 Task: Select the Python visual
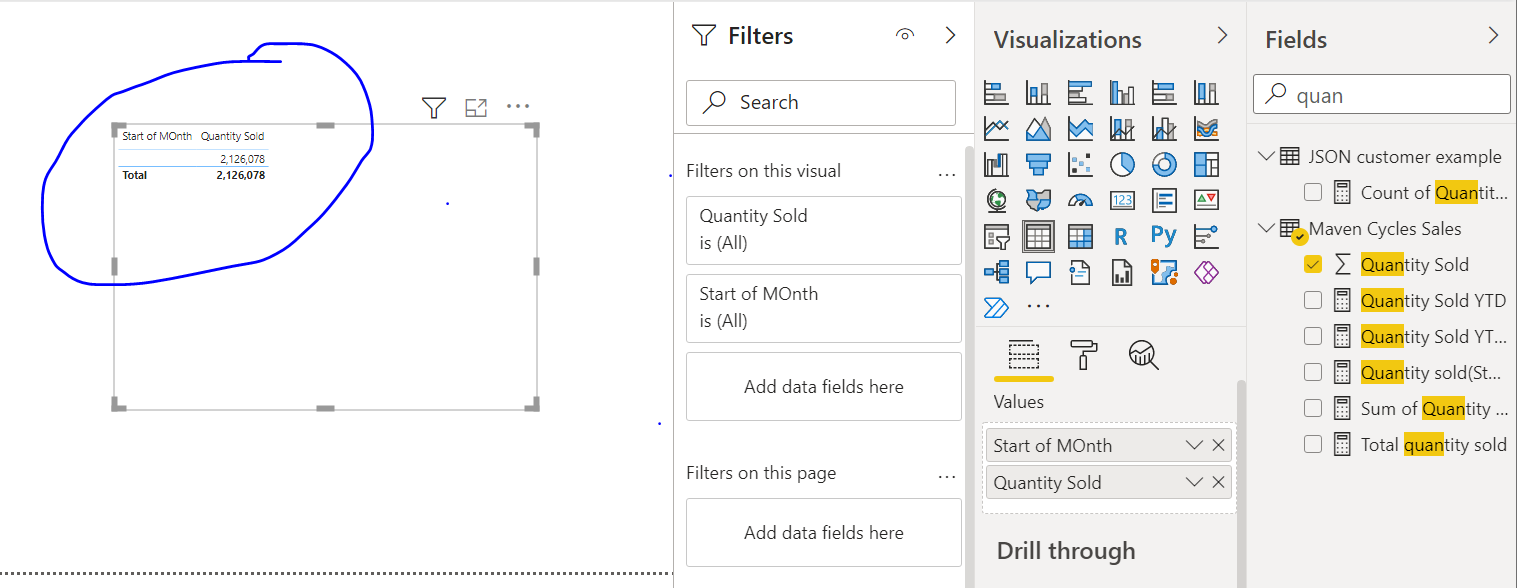coord(1164,236)
